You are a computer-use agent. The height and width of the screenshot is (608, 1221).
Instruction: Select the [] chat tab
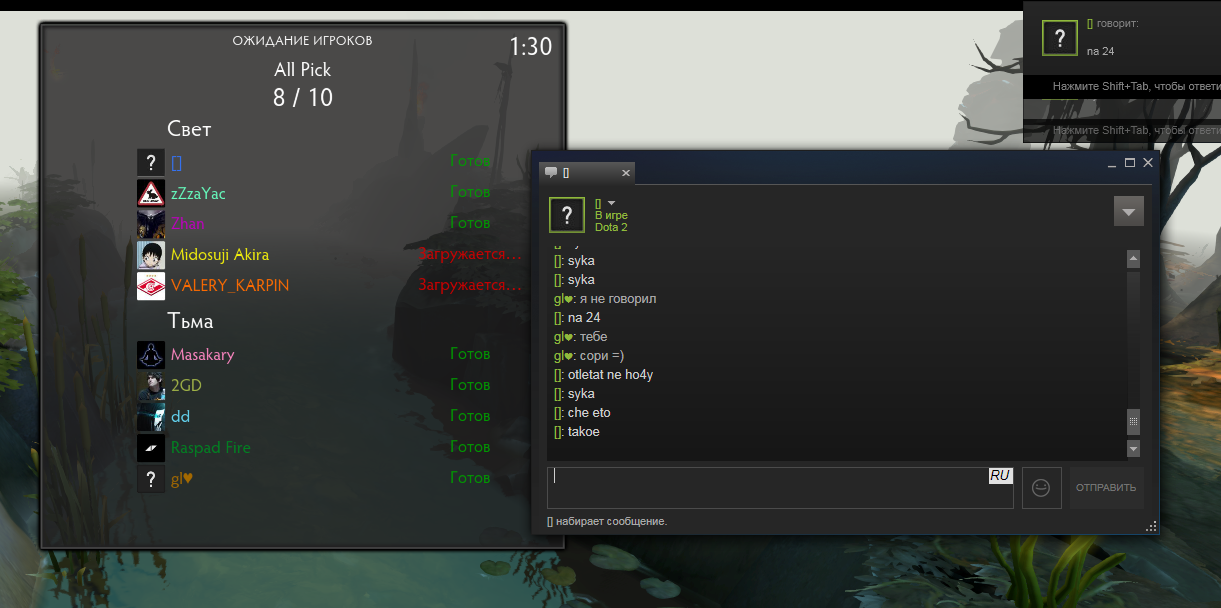pos(586,173)
